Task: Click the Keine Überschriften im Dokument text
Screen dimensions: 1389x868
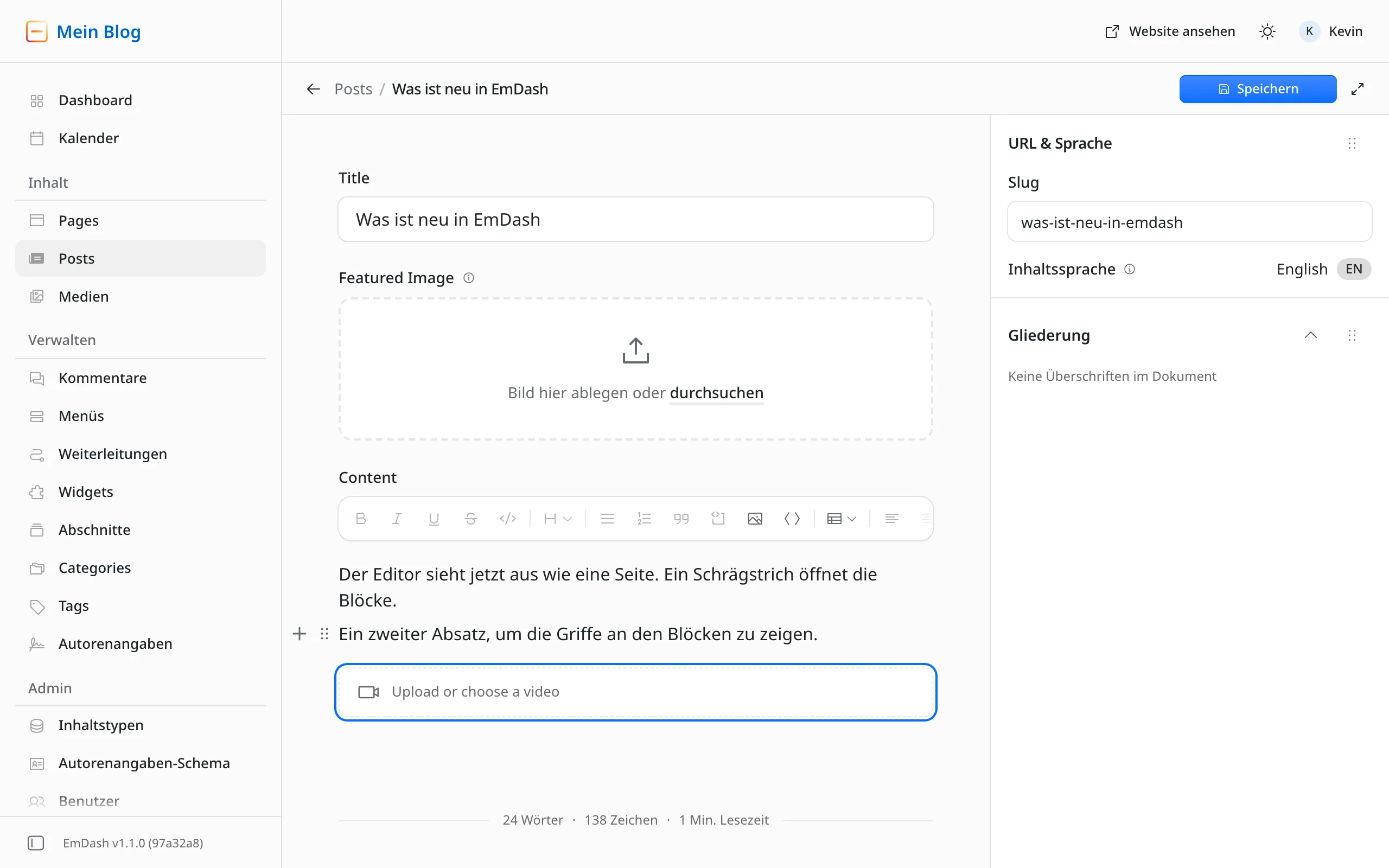Action: (x=1112, y=376)
